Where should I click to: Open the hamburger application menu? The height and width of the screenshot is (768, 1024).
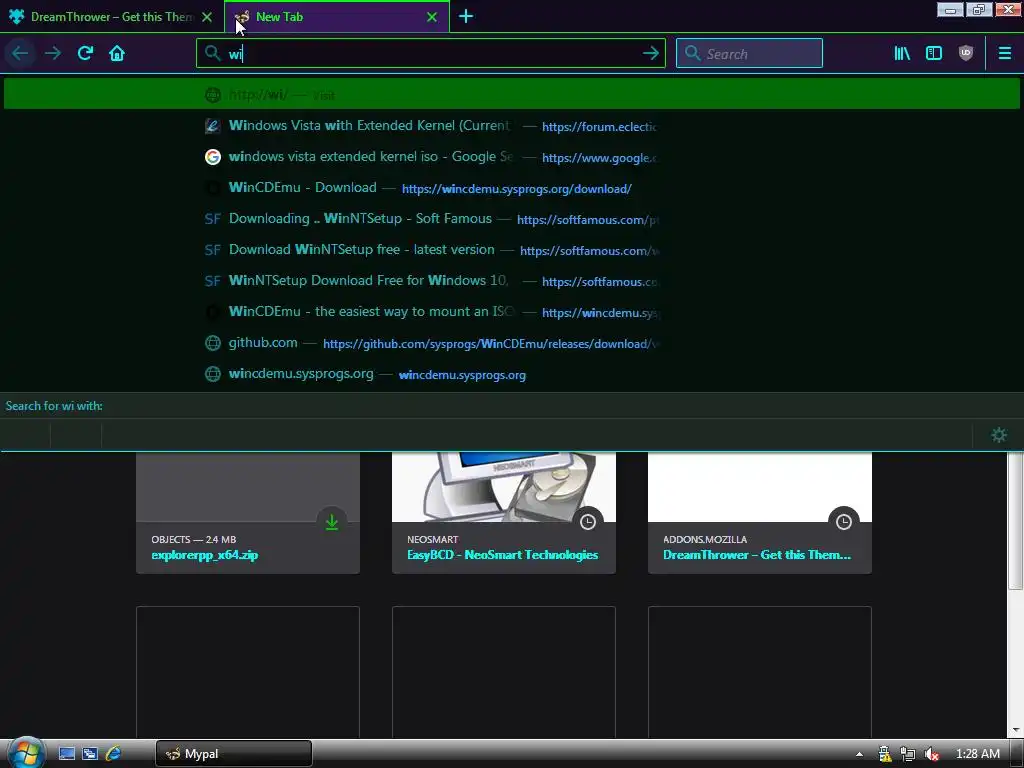1004,54
